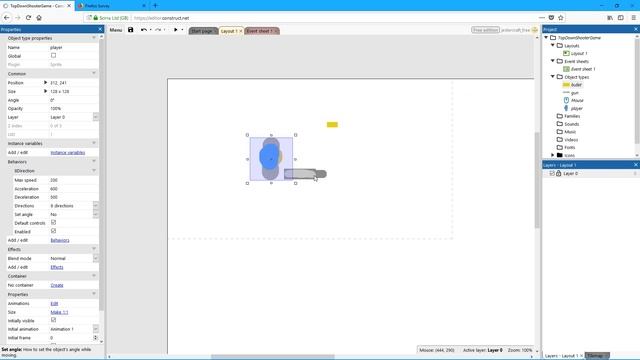Click the Preview play button
This screenshot has height=360, width=640.
pyautogui.click(x=176, y=30)
